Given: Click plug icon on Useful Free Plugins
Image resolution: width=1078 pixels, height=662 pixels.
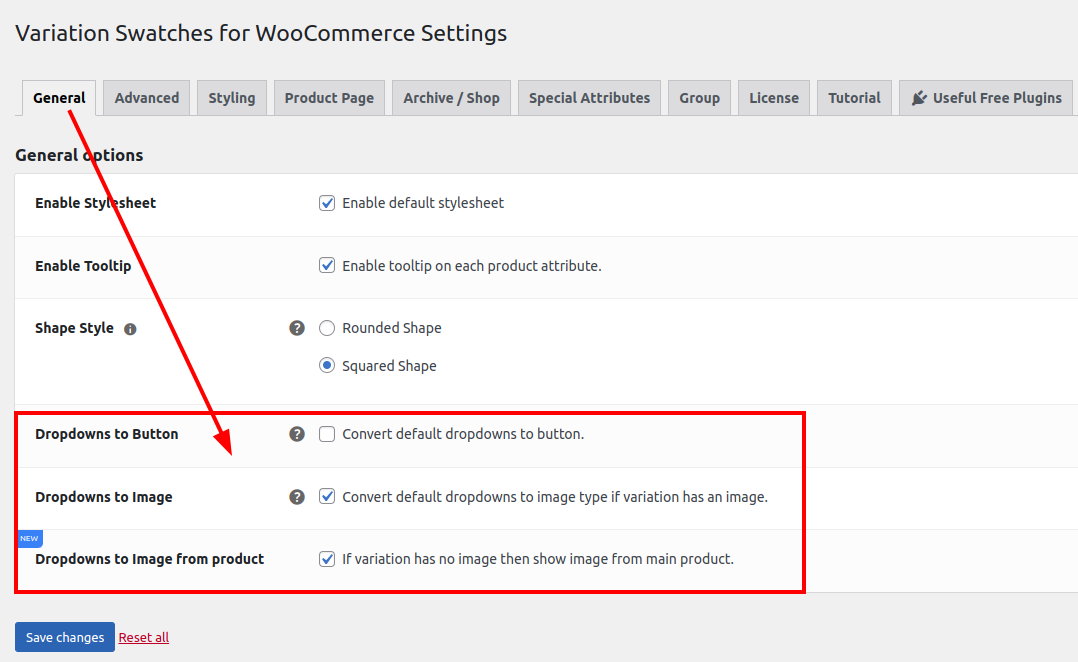Looking at the screenshot, I should click(x=919, y=98).
